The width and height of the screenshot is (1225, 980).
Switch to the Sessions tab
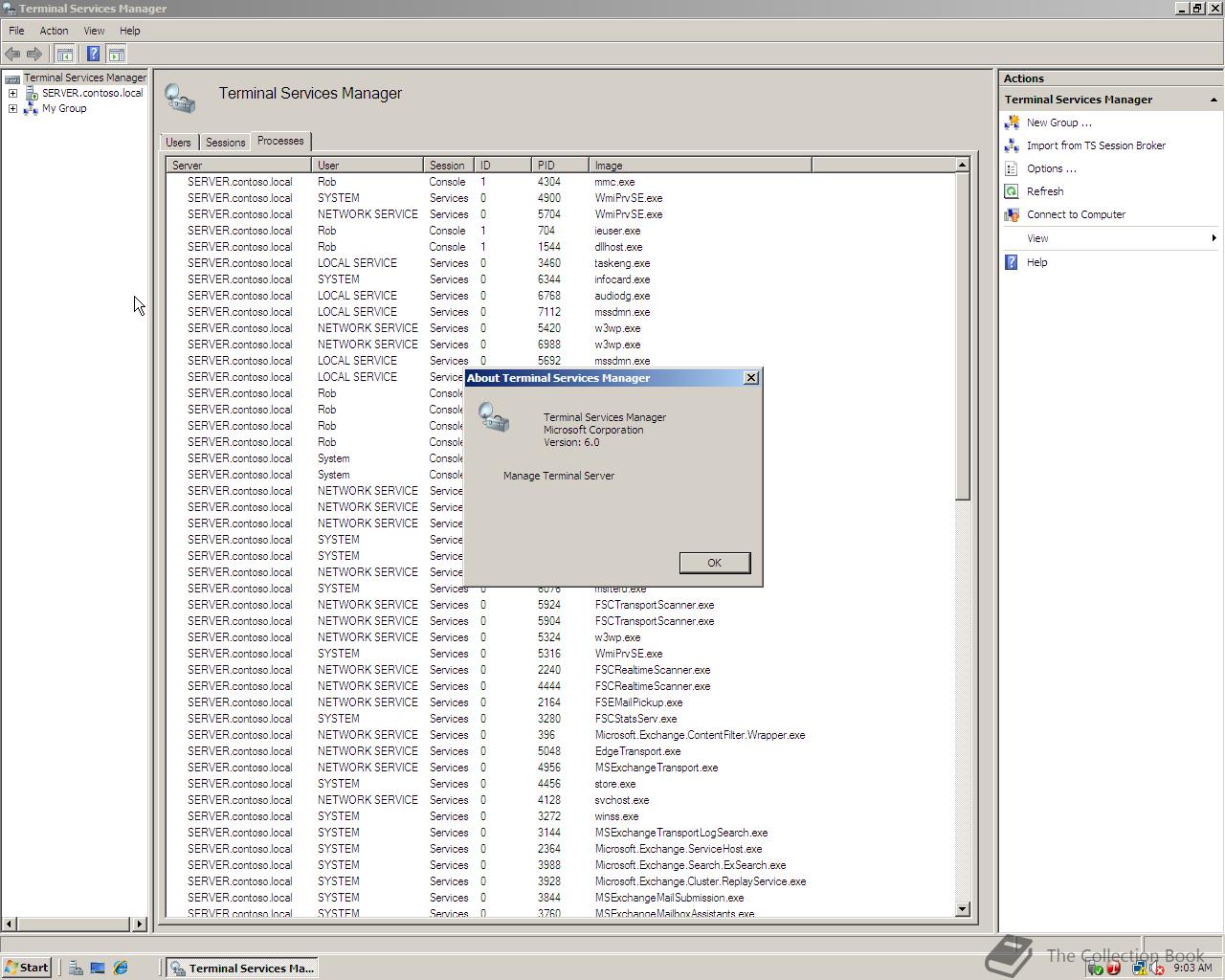[x=226, y=142]
